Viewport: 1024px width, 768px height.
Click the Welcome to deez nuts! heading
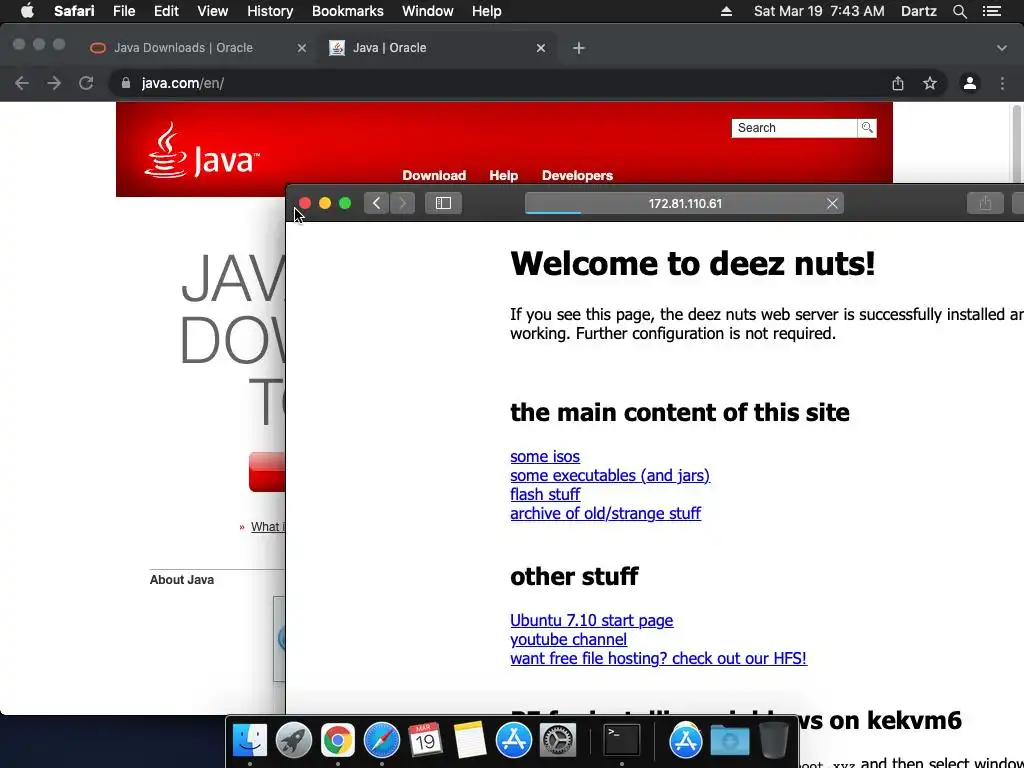pos(692,264)
